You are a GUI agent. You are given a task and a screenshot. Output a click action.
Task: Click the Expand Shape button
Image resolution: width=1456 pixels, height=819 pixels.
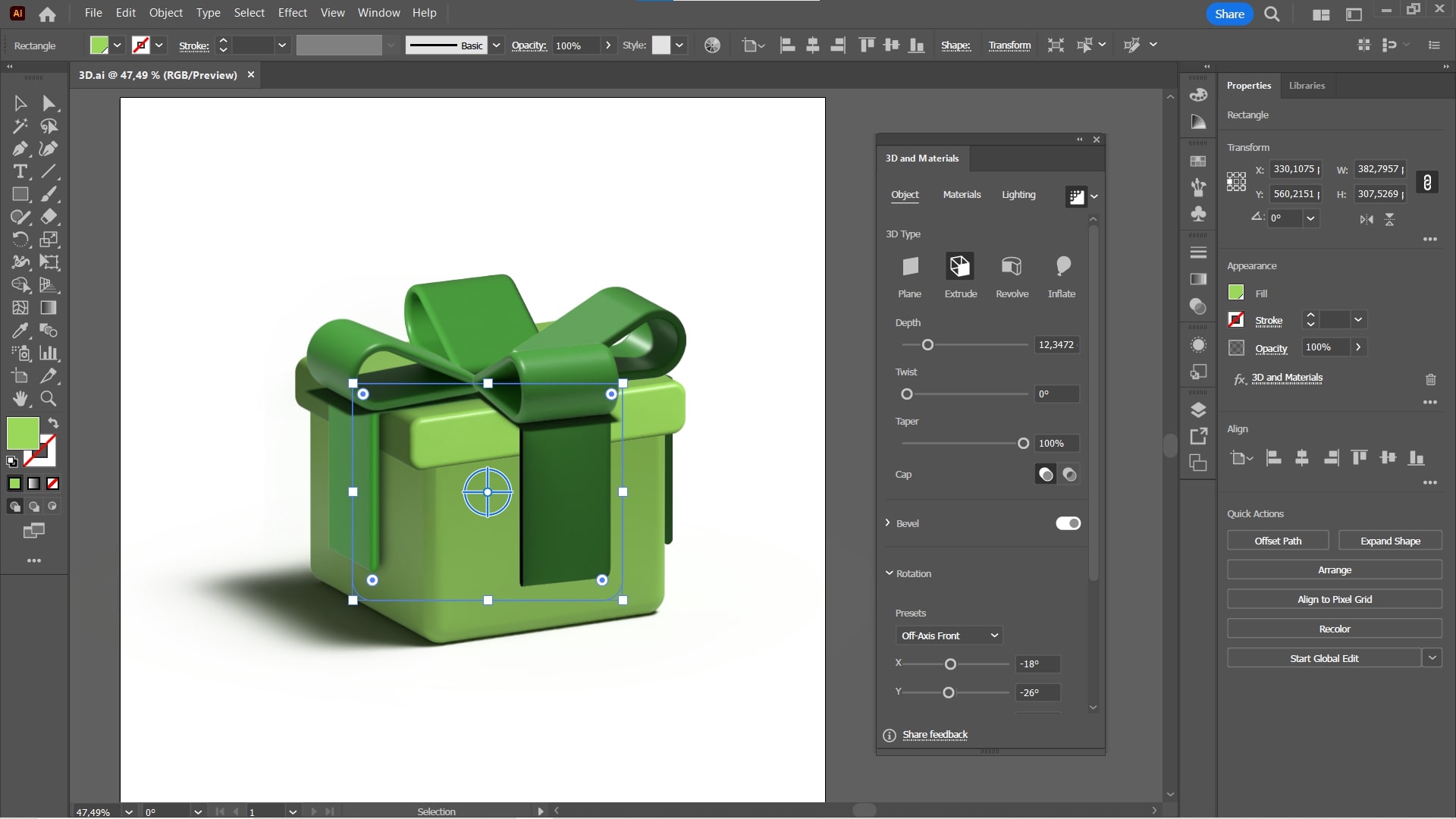click(1390, 540)
